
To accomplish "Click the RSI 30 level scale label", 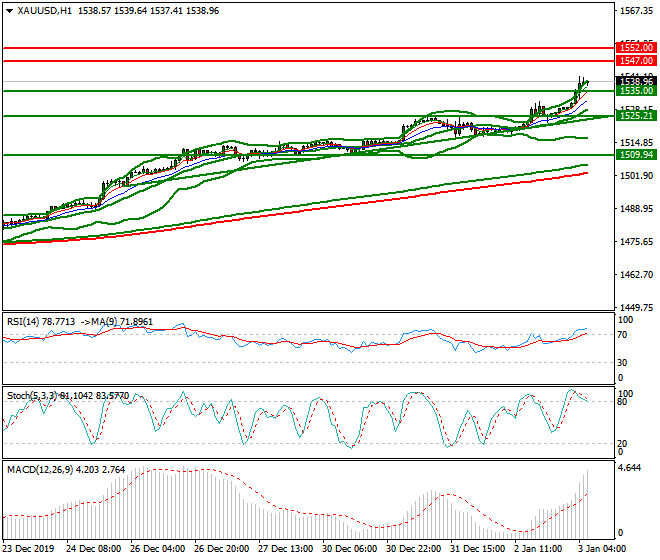I will coord(622,363).
